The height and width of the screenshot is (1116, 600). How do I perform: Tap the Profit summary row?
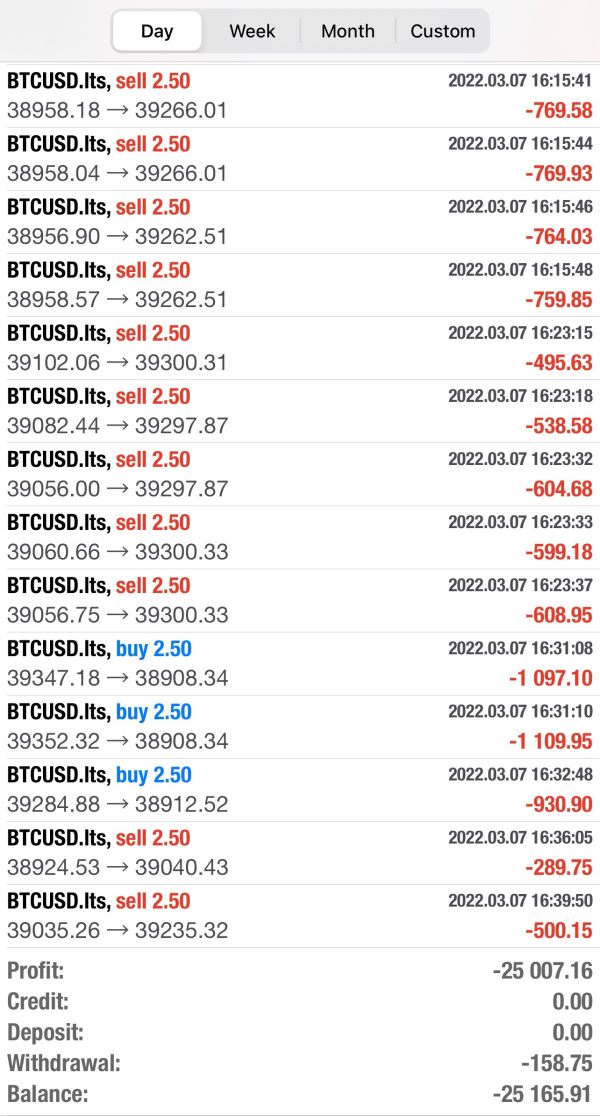click(300, 970)
